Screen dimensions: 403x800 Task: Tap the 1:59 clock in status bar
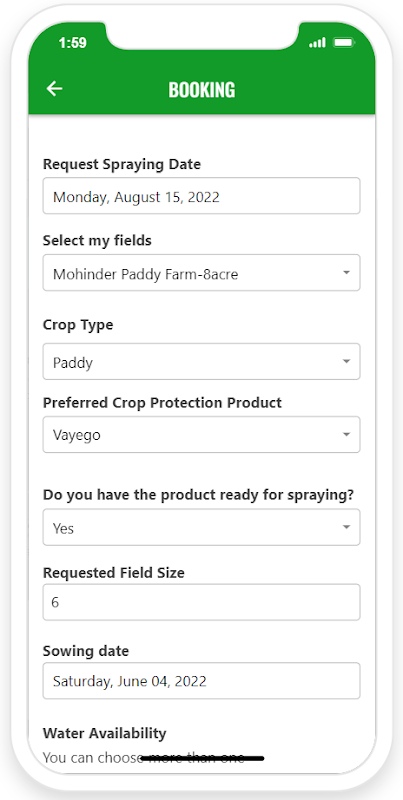coord(72,43)
